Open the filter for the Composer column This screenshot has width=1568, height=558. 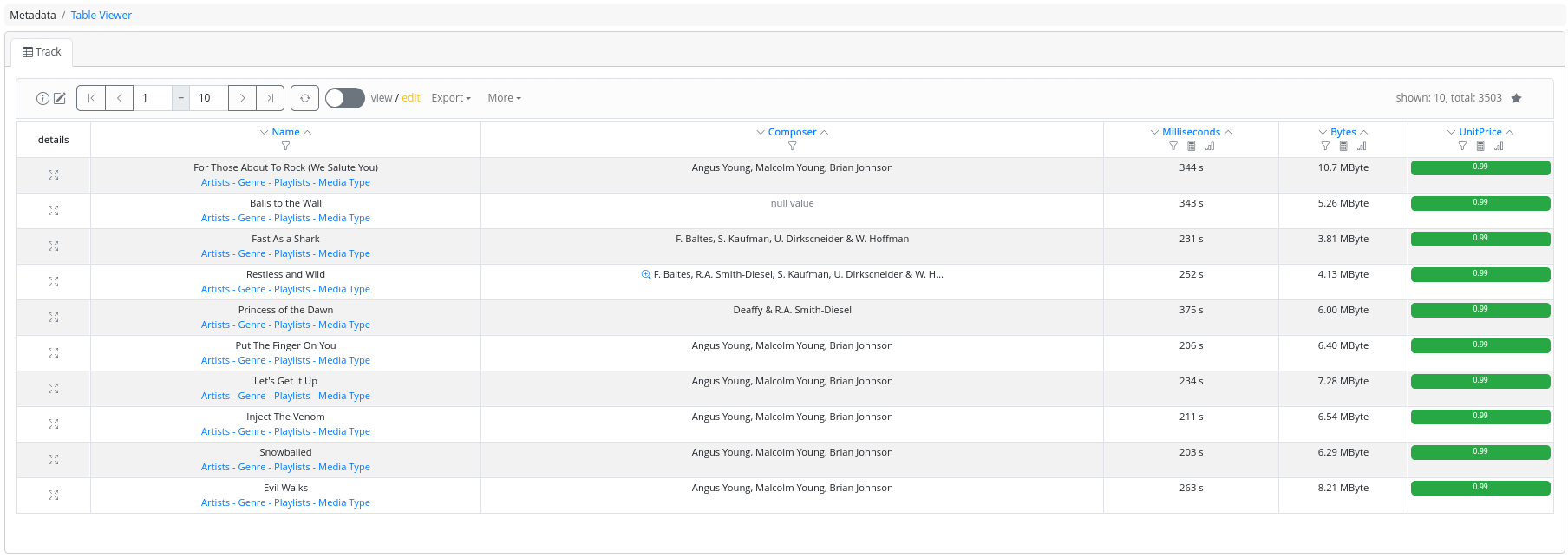pyautogui.click(x=792, y=147)
